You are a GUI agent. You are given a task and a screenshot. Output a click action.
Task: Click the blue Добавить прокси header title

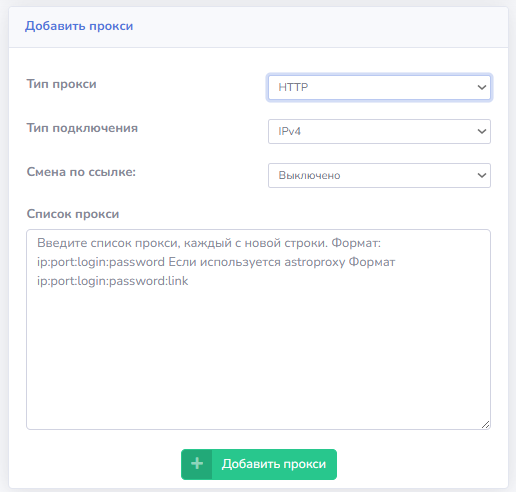(79, 26)
